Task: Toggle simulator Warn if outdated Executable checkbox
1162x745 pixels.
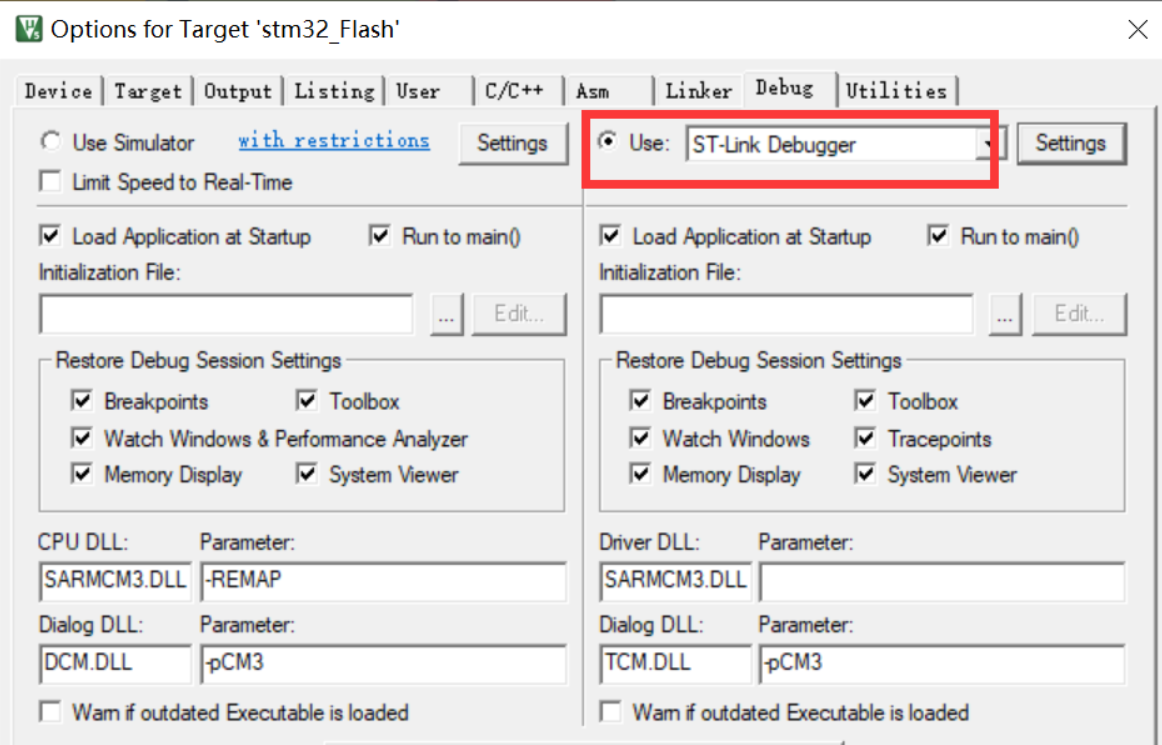Action: [x=50, y=712]
